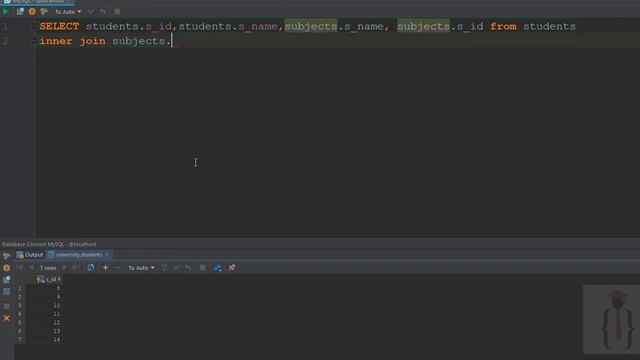Go to previous page of results
This screenshot has width=640, height=360.
(31, 268)
